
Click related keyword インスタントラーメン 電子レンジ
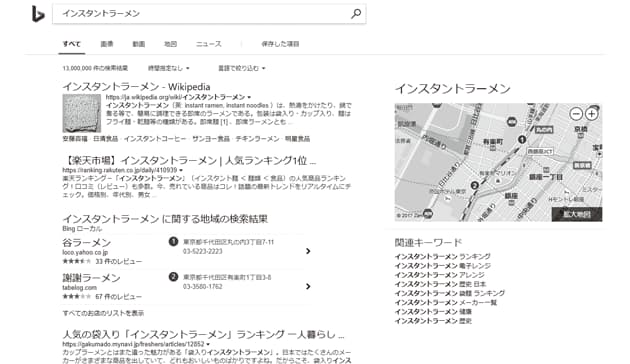click(442, 266)
